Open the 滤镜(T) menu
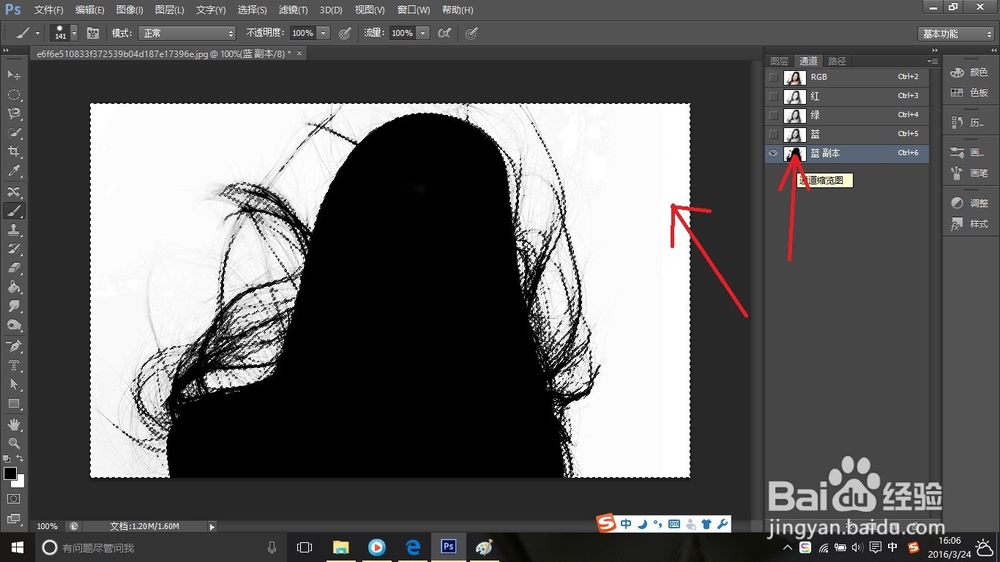The height and width of the screenshot is (562, 1000). click(x=293, y=10)
